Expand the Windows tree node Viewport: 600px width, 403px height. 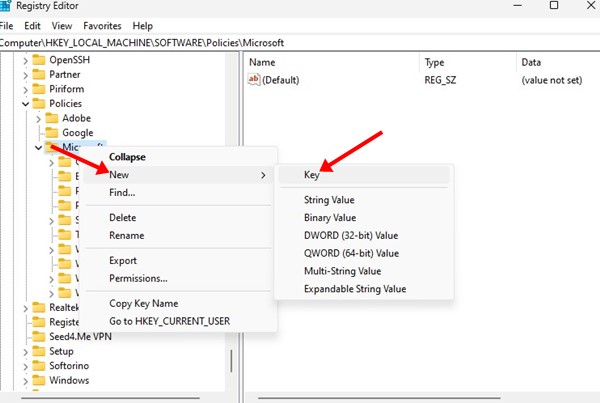(x=25, y=381)
